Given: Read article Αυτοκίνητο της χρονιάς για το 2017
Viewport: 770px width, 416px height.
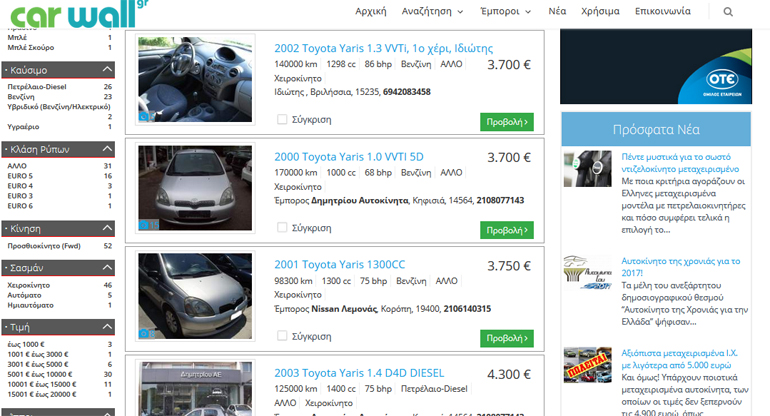Looking at the screenshot, I should (x=681, y=267).
